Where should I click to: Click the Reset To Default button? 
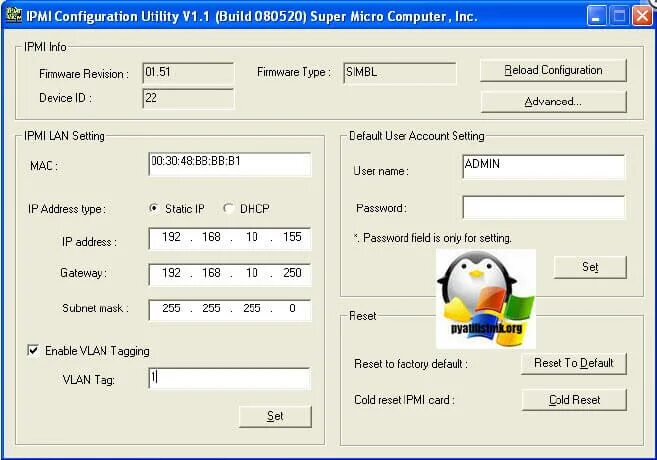coord(574,363)
